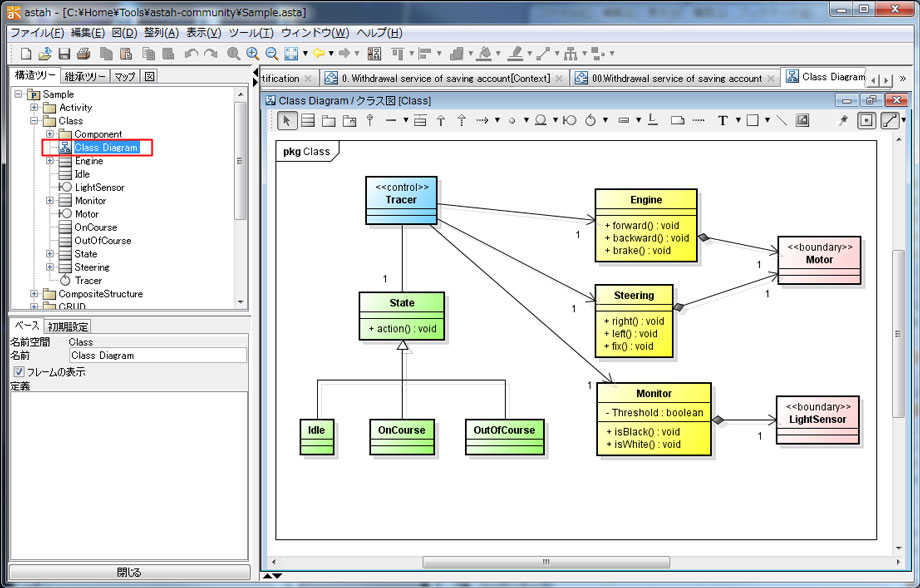
Task: Collapse the Sample project root node
Action: tap(19, 94)
